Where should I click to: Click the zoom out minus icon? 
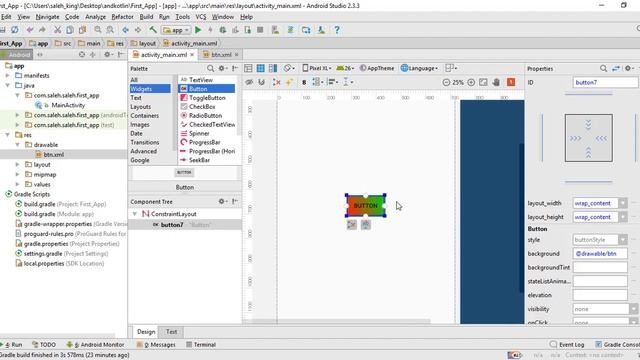pyautogui.click(x=446, y=82)
